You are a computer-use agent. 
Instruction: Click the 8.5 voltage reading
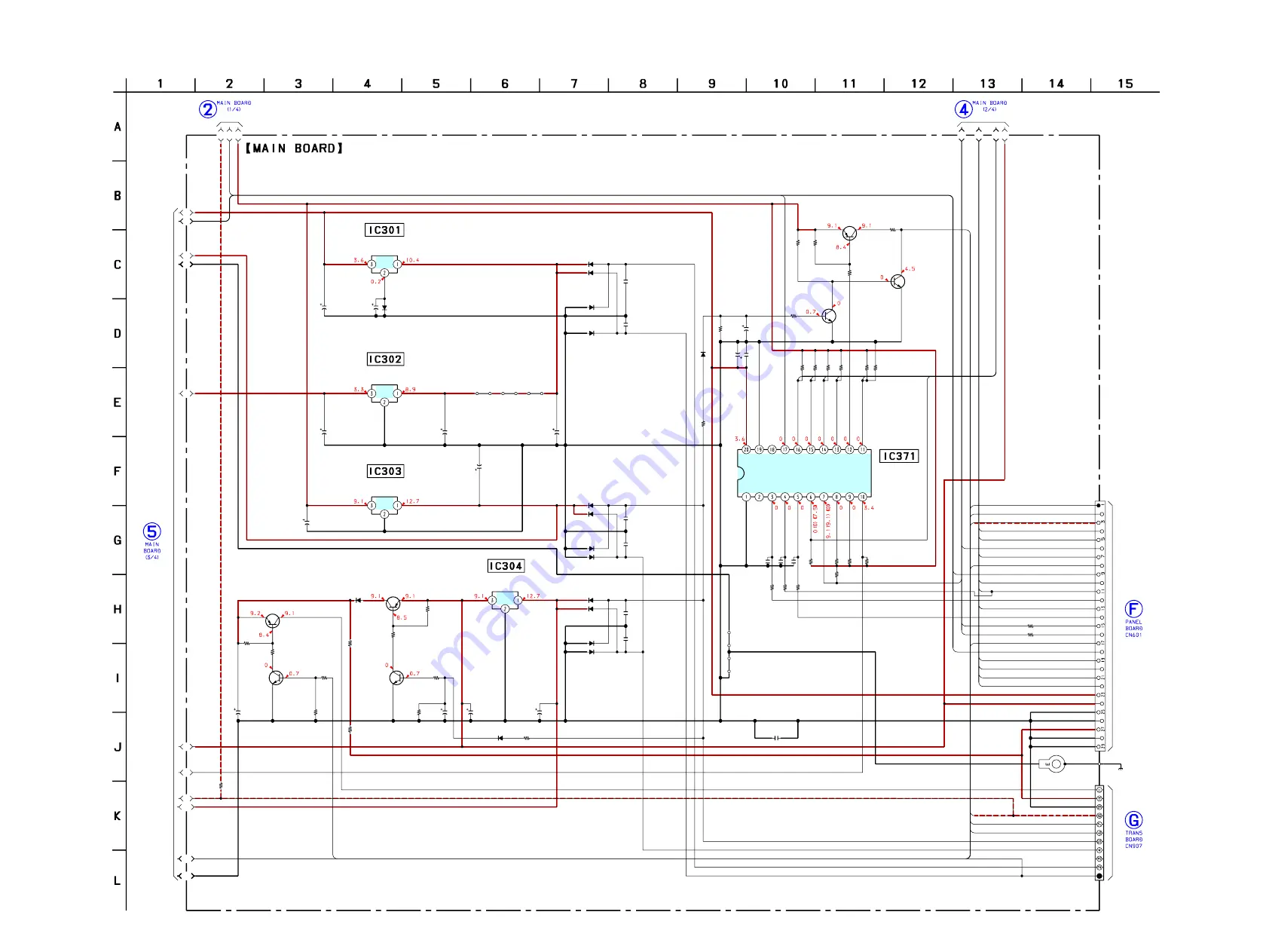click(402, 617)
